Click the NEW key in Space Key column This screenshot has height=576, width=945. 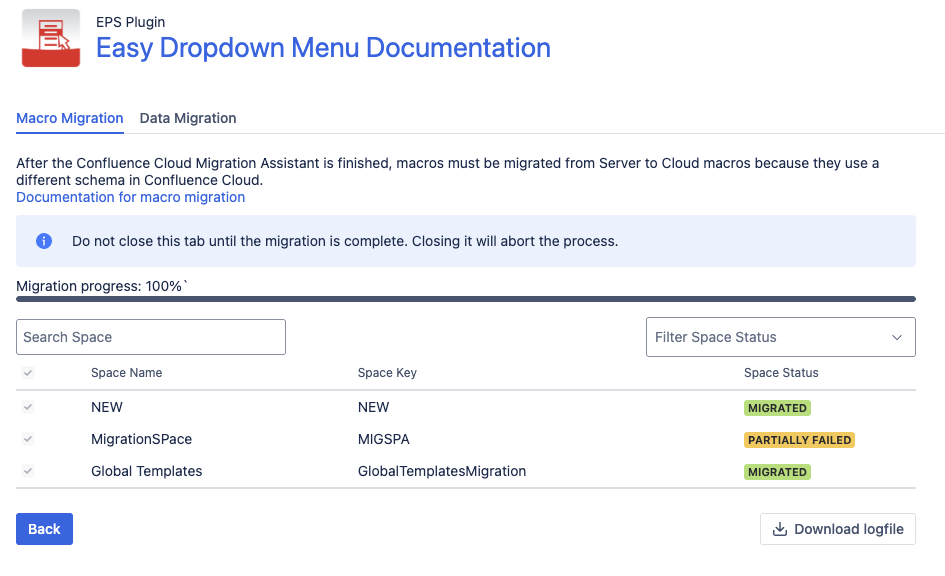[x=374, y=407]
